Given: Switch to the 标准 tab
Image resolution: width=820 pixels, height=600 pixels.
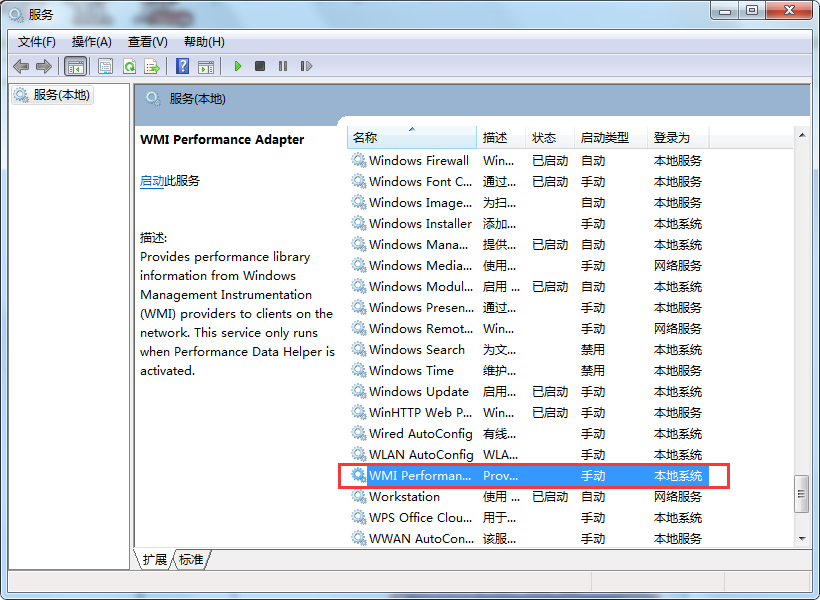Looking at the screenshot, I should (x=191, y=559).
